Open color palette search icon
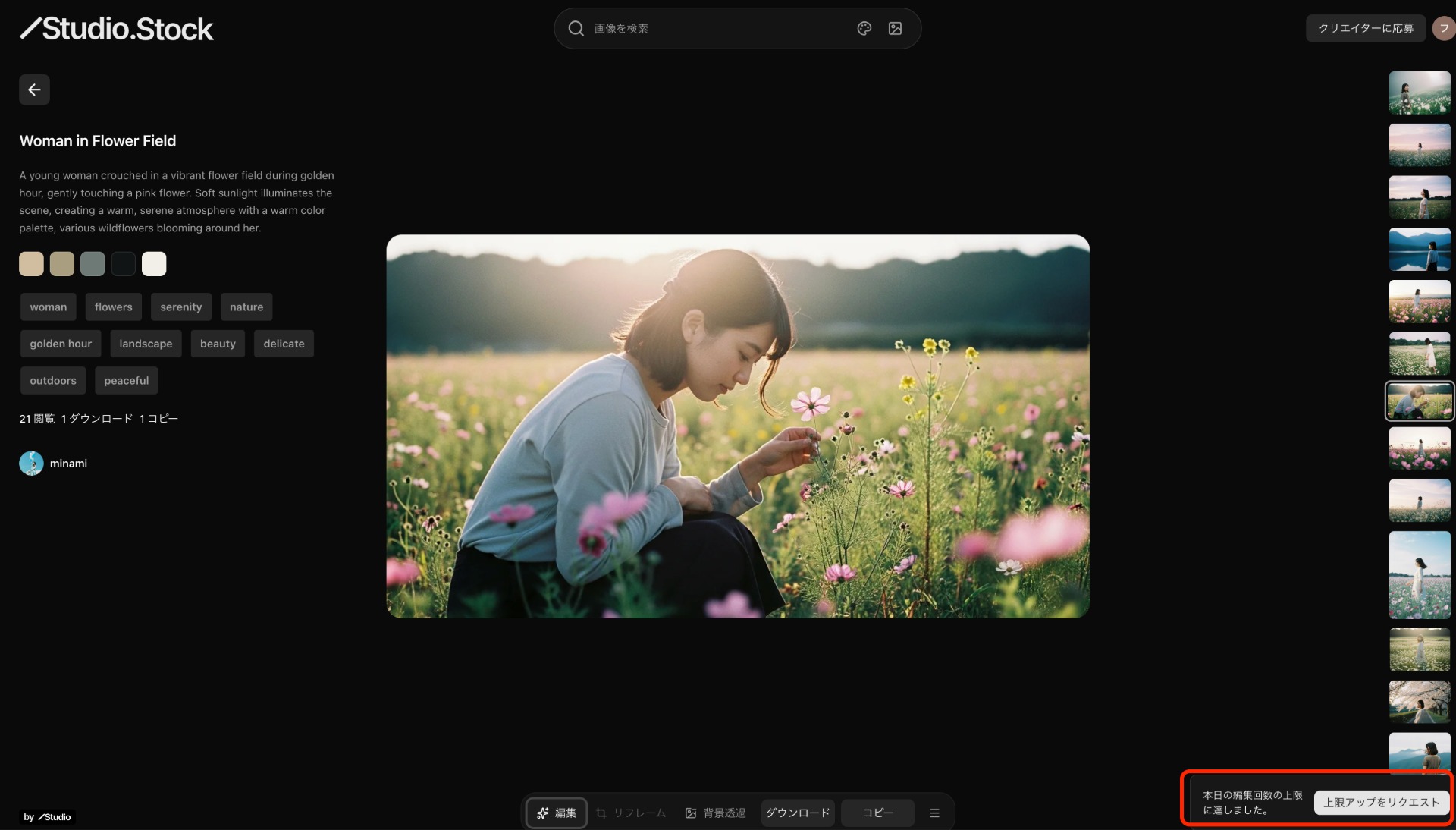This screenshot has height=830, width=1456. [864, 28]
